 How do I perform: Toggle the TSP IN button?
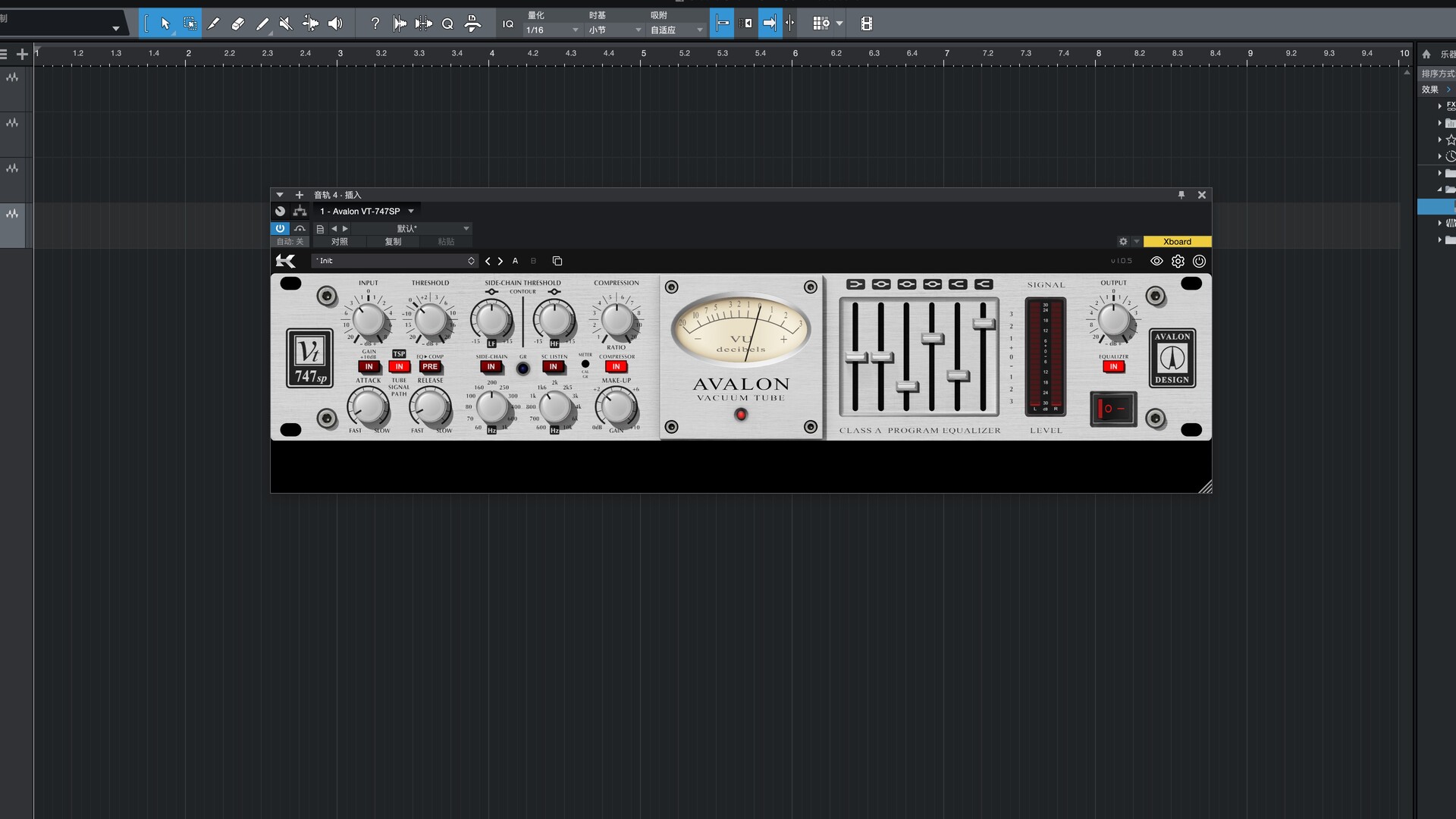point(399,366)
